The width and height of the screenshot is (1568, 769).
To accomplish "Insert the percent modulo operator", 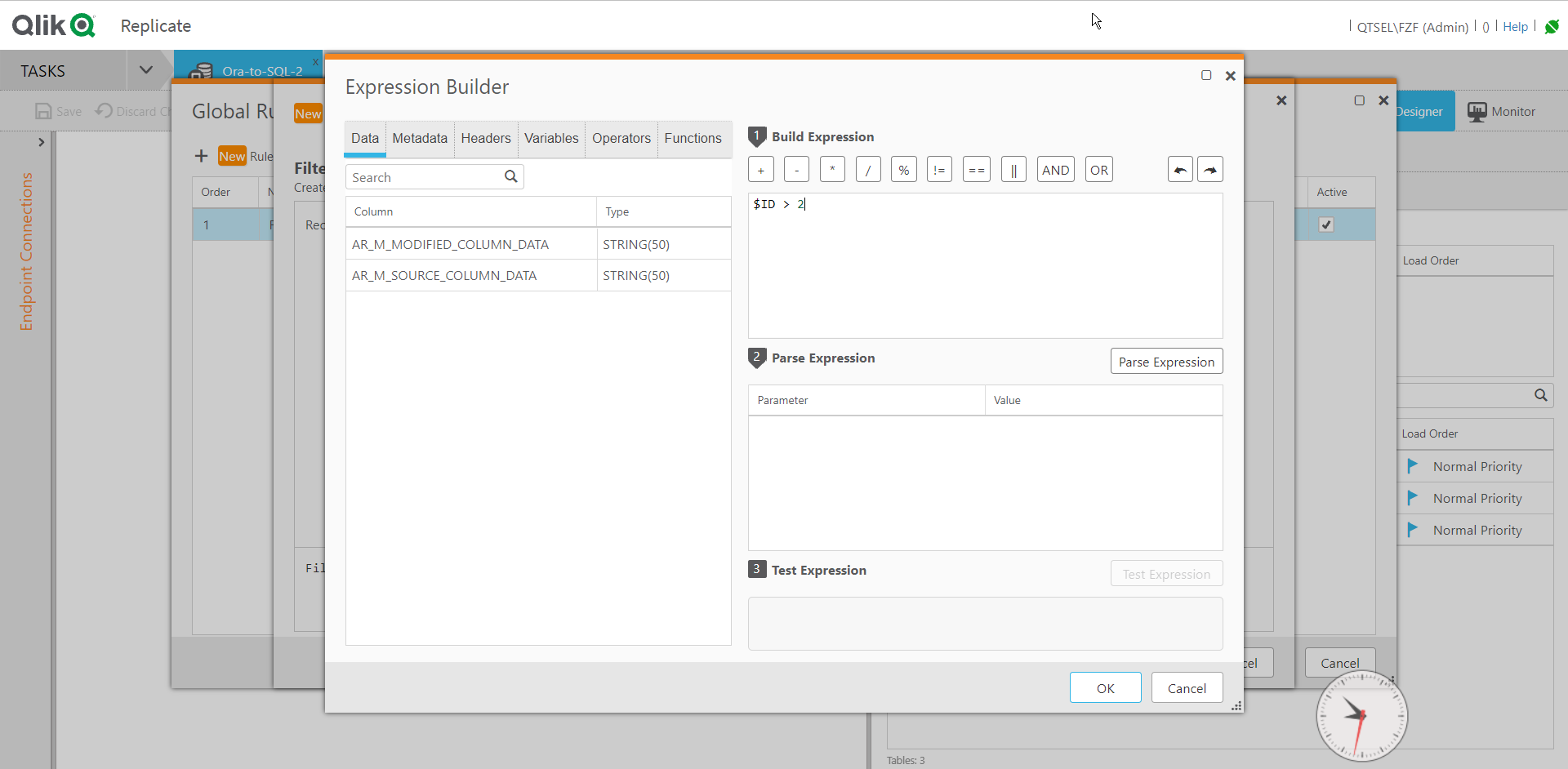I will 904,170.
